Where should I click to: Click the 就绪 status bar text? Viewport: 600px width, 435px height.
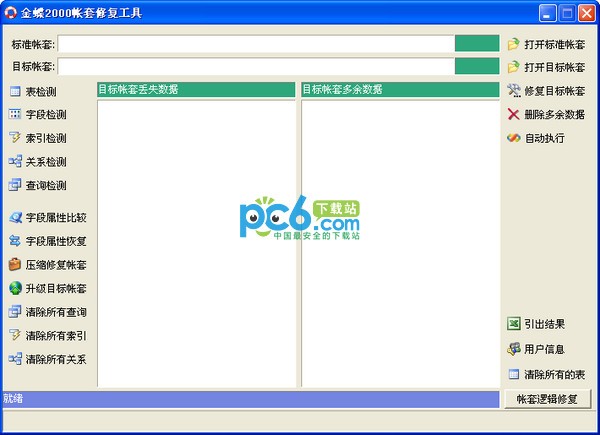13,399
